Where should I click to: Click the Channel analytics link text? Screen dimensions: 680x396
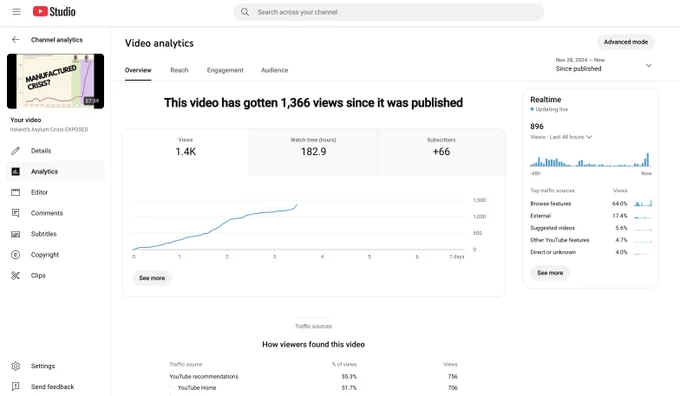click(56, 40)
